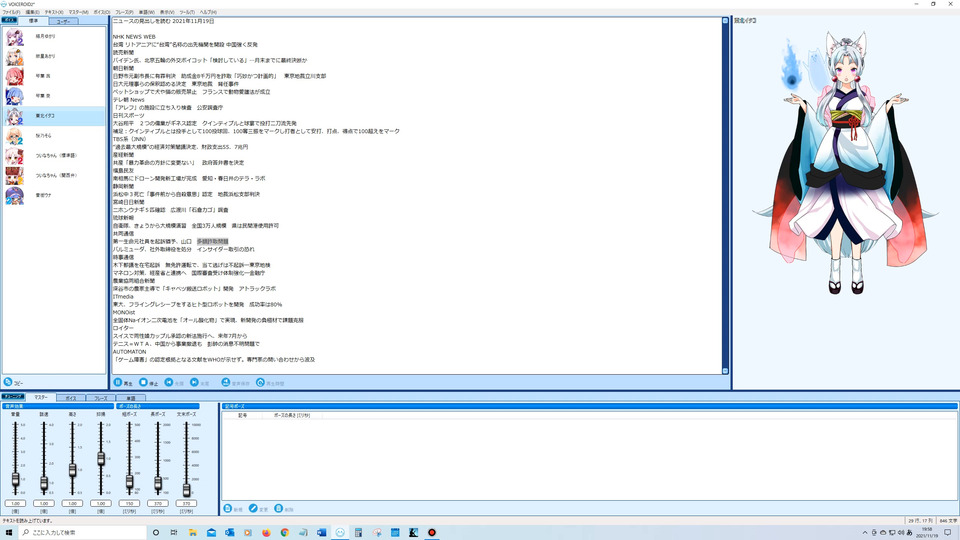This screenshot has width=960, height=540.
Task: Select the blonde 弦巻マキ voice avatar
Action: coord(14,136)
